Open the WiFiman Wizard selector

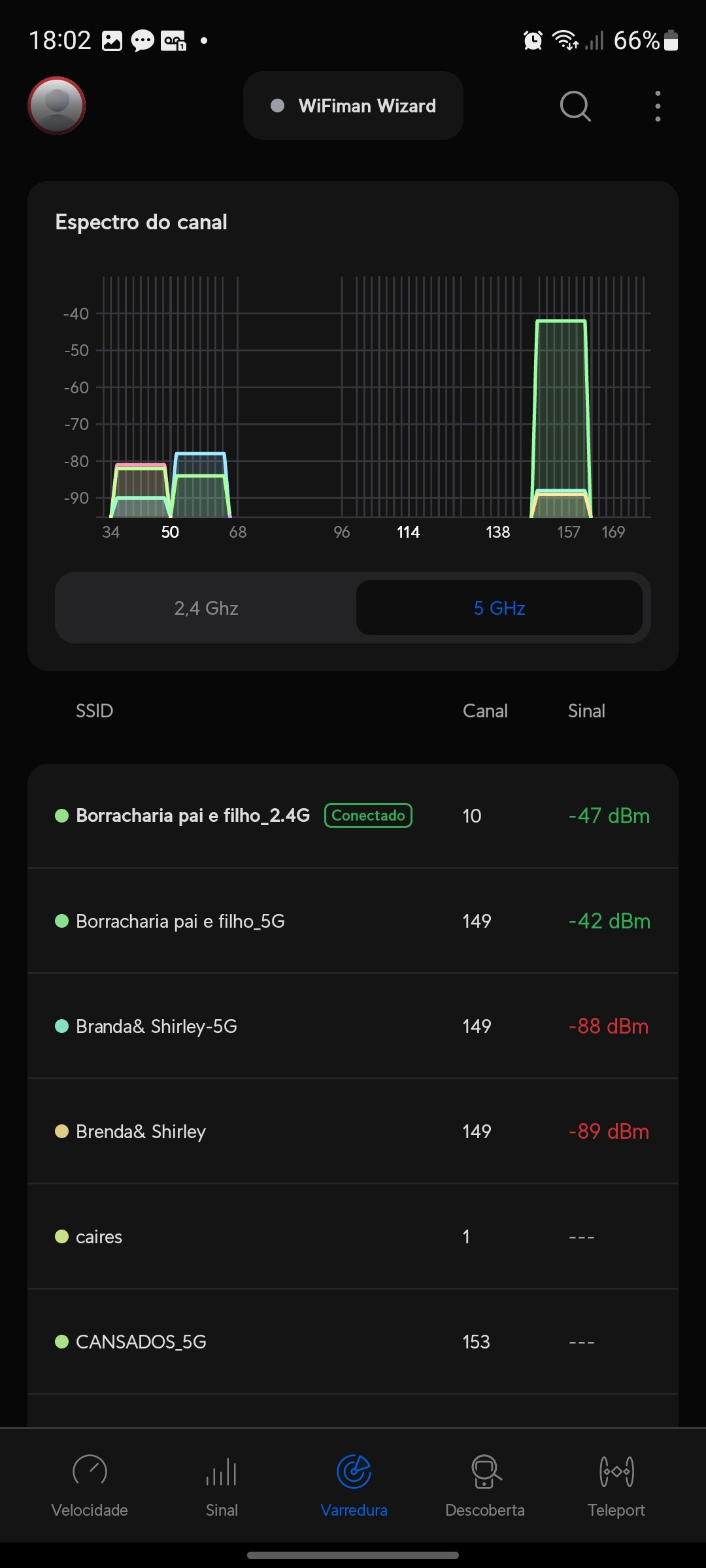tap(353, 106)
